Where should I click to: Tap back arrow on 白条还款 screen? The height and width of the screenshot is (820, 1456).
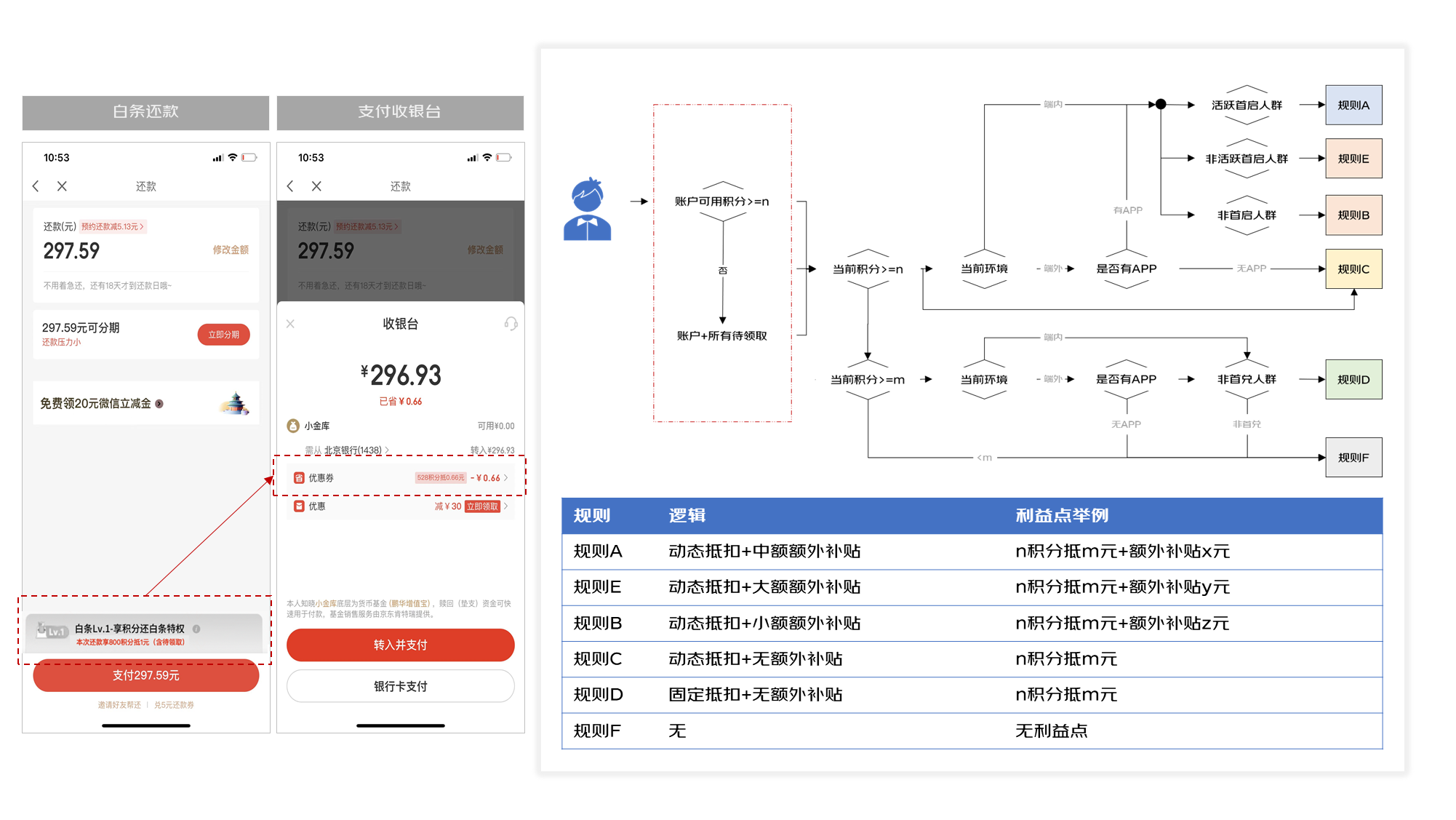(x=36, y=186)
